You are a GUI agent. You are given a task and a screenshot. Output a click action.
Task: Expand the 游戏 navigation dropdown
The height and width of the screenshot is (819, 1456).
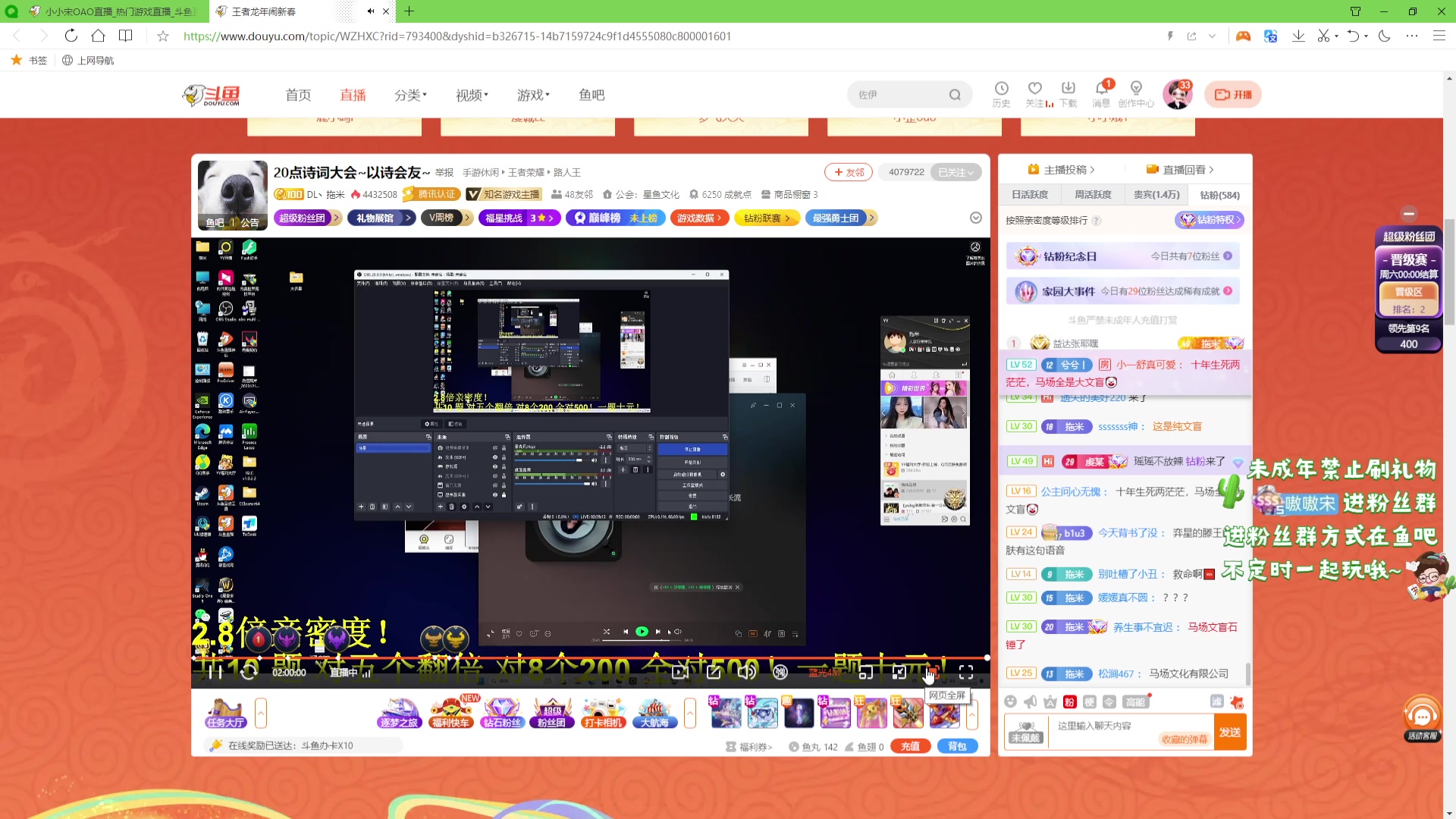pyautogui.click(x=533, y=95)
